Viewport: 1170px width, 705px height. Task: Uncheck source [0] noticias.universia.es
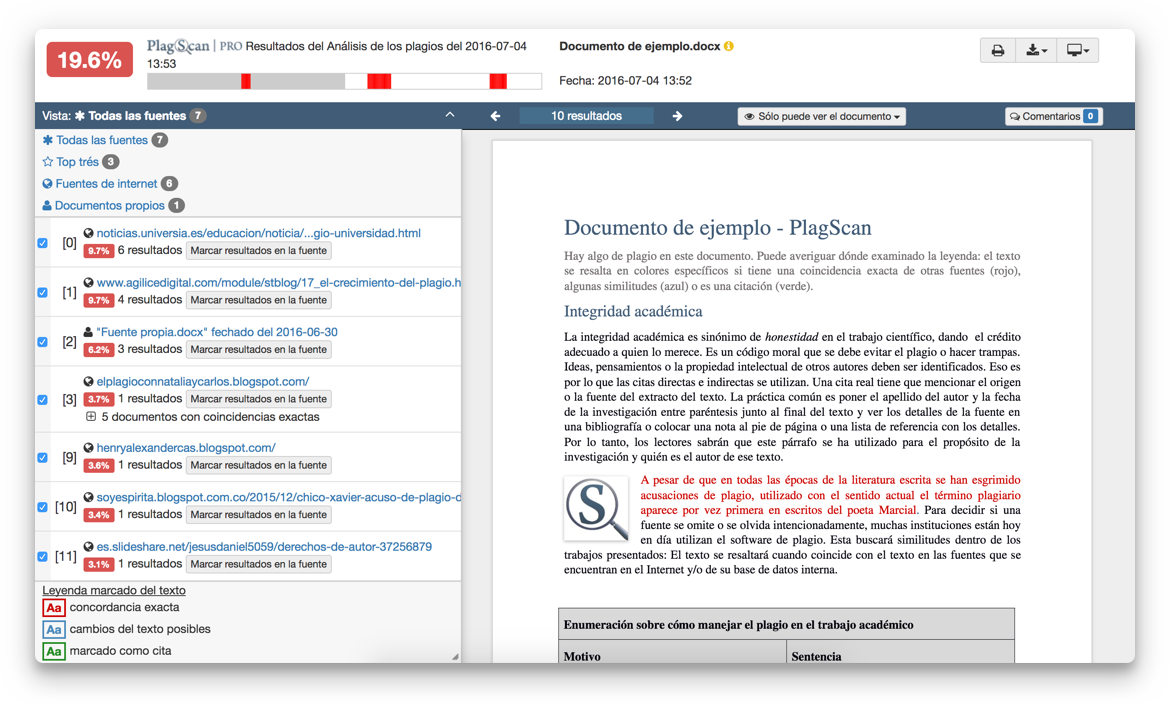pyautogui.click(x=43, y=242)
